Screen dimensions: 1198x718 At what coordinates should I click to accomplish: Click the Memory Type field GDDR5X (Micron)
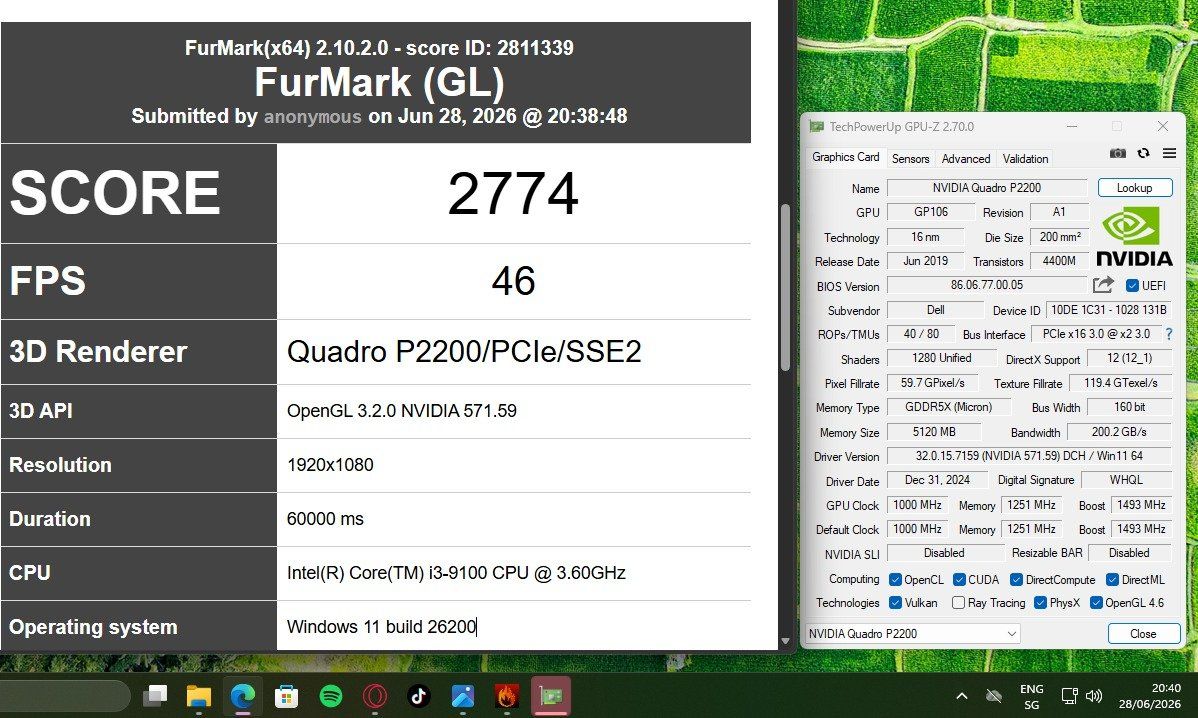pyautogui.click(x=948, y=407)
